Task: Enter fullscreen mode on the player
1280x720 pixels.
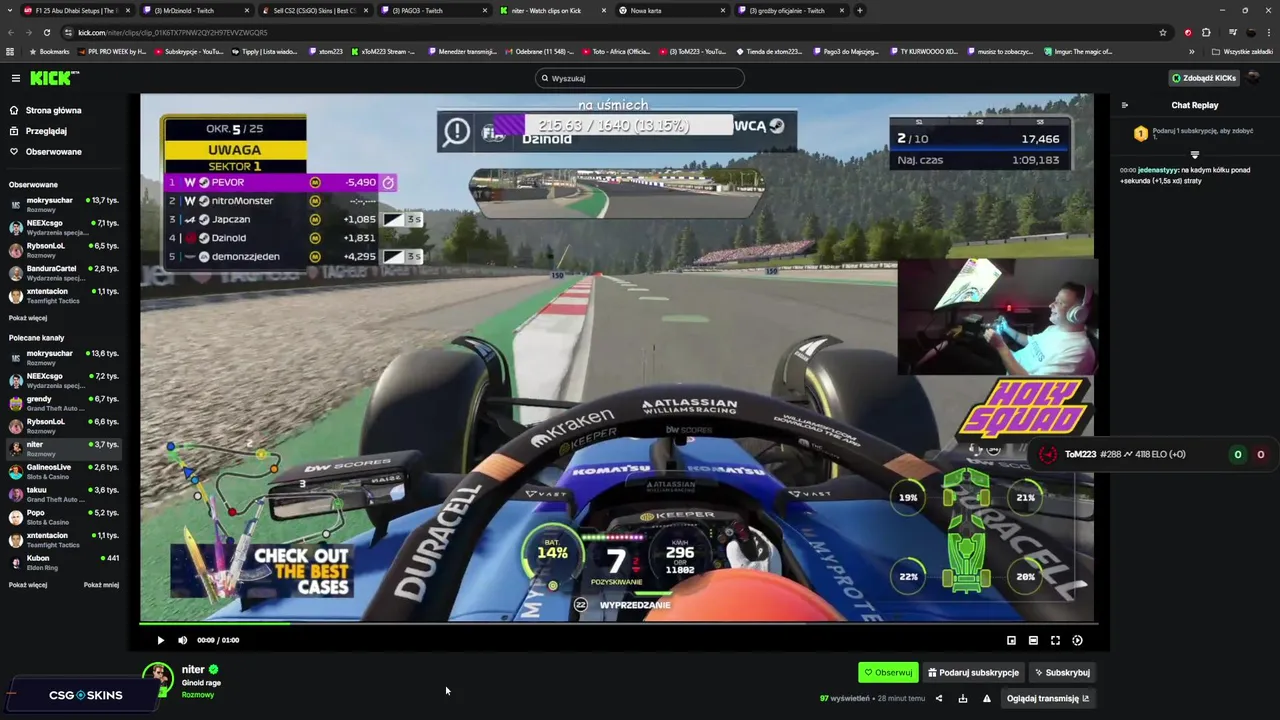Action: tap(1055, 640)
